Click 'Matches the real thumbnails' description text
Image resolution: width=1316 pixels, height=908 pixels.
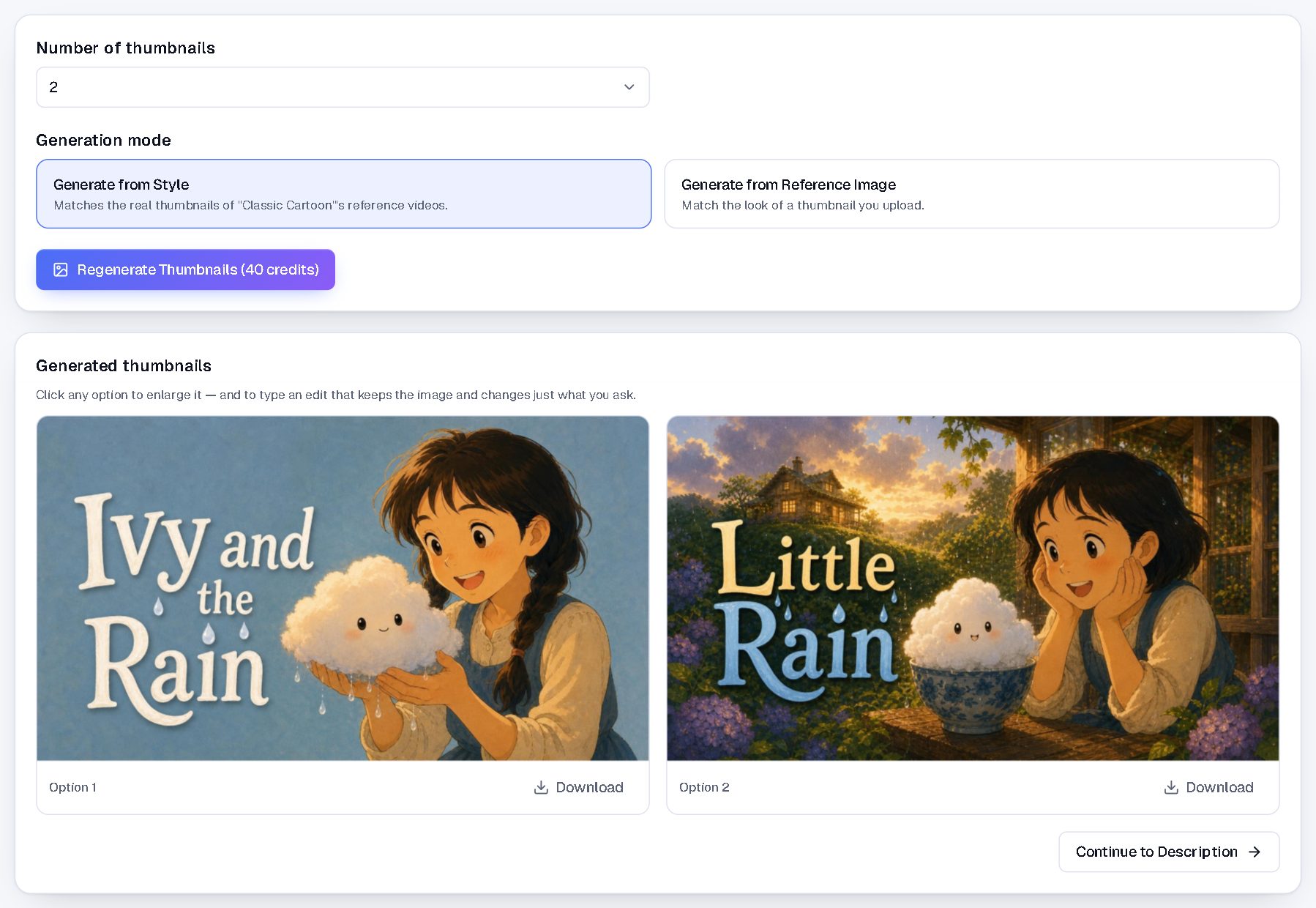pyautogui.click(x=250, y=205)
